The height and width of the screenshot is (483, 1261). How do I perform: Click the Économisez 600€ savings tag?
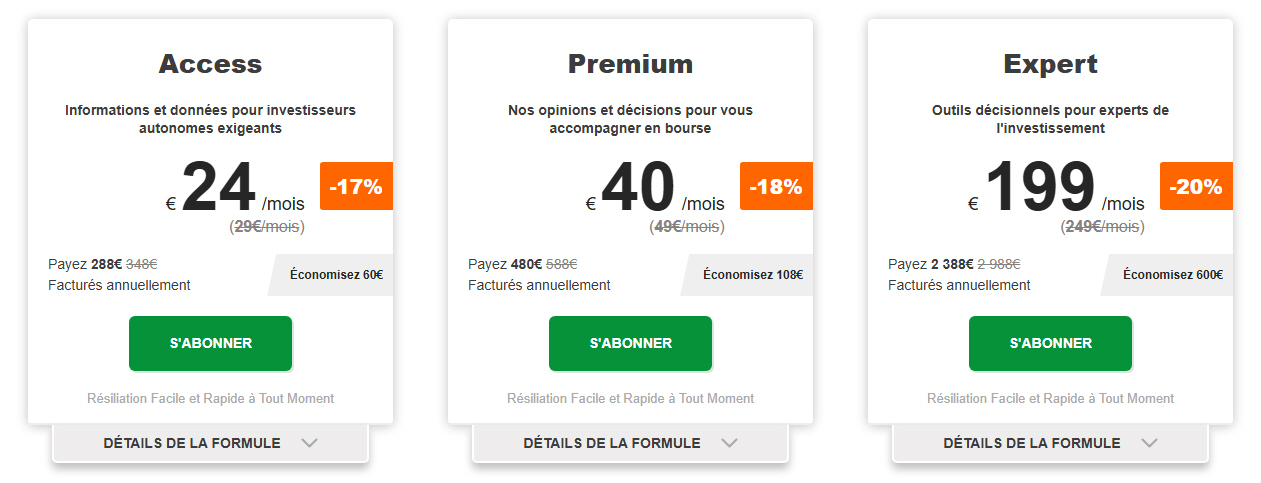pos(1172,275)
